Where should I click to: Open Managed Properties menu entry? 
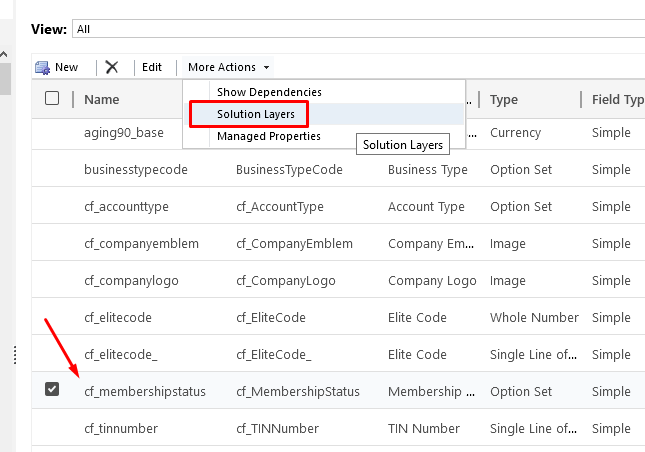coord(268,136)
